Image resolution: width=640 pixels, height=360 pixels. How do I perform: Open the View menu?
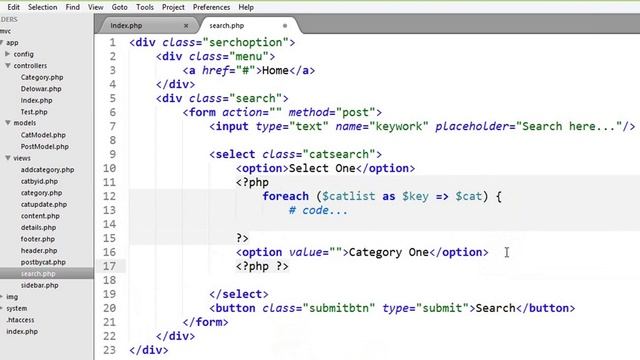(x=96, y=7)
